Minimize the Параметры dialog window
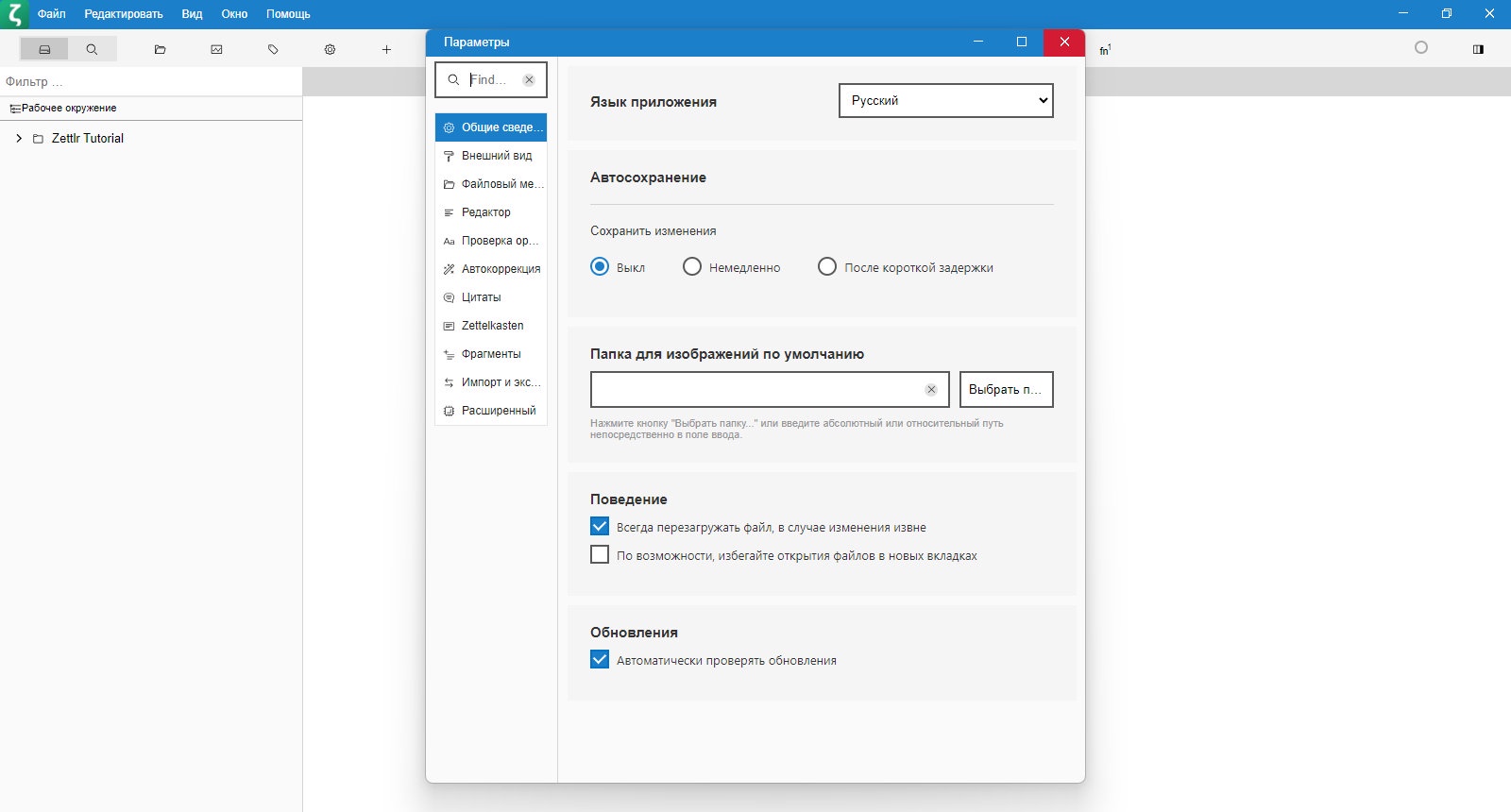 point(978,42)
